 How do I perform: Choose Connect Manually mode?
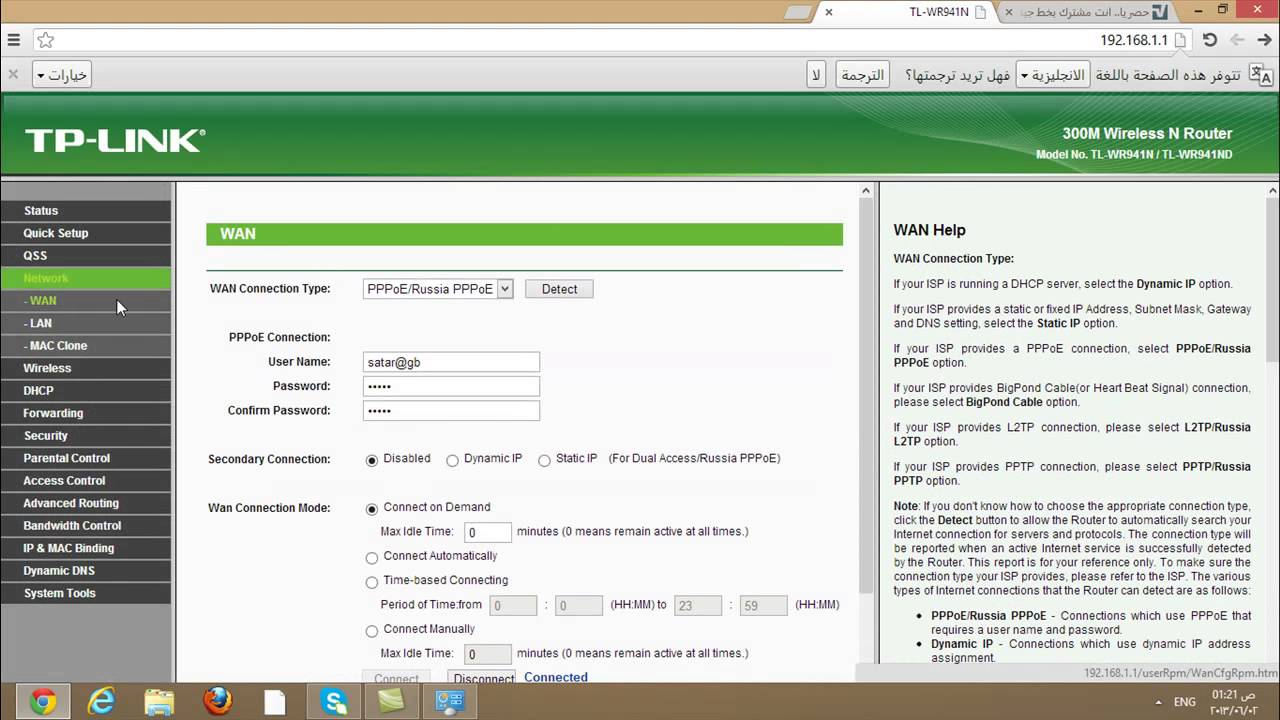pos(372,631)
